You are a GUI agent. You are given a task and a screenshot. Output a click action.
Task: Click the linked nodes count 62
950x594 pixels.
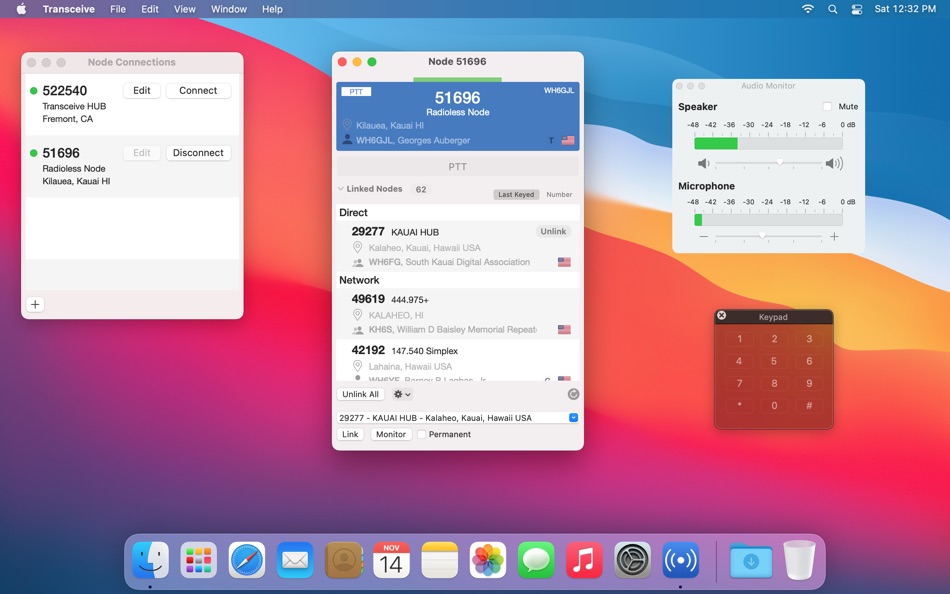pos(421,189)
